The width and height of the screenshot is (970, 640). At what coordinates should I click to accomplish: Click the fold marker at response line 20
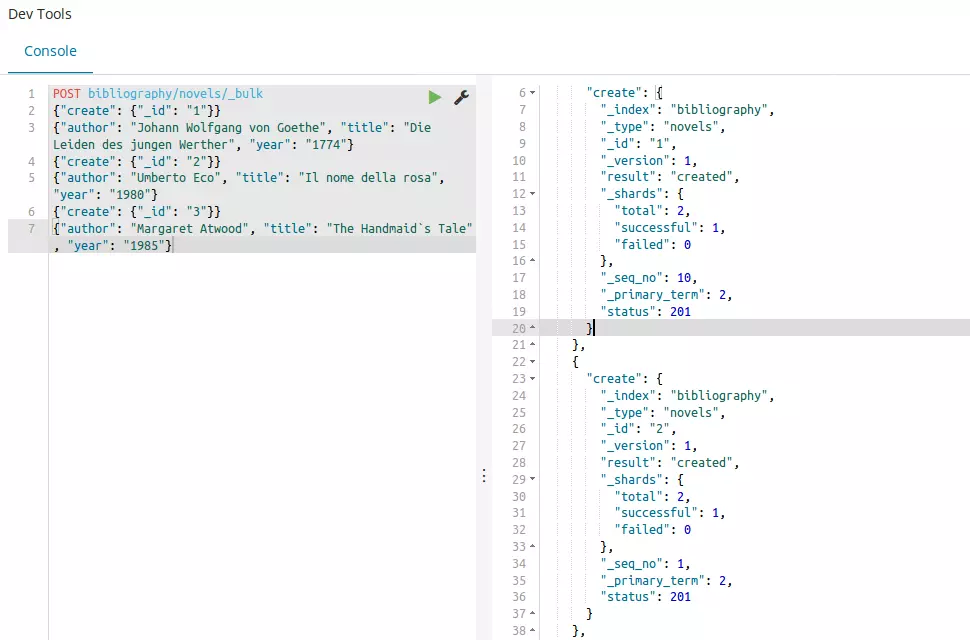tap(533, 328)
